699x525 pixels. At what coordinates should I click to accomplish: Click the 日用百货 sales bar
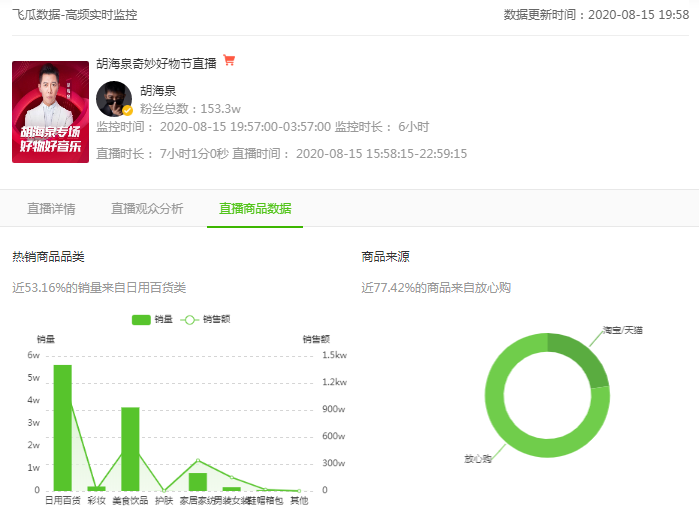point(63,428)
